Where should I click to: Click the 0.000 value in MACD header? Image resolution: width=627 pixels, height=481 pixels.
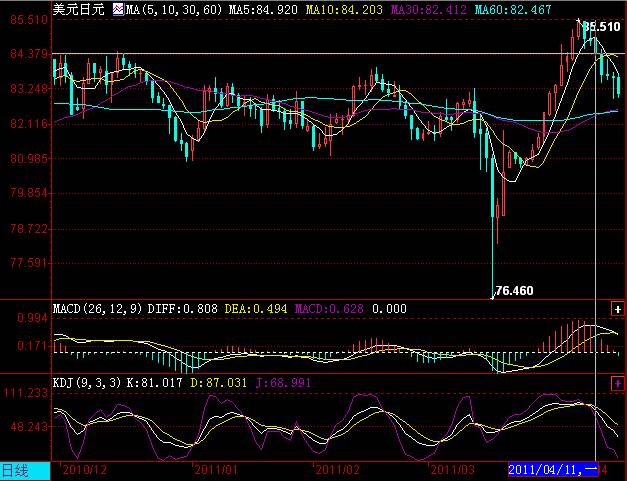389,309
